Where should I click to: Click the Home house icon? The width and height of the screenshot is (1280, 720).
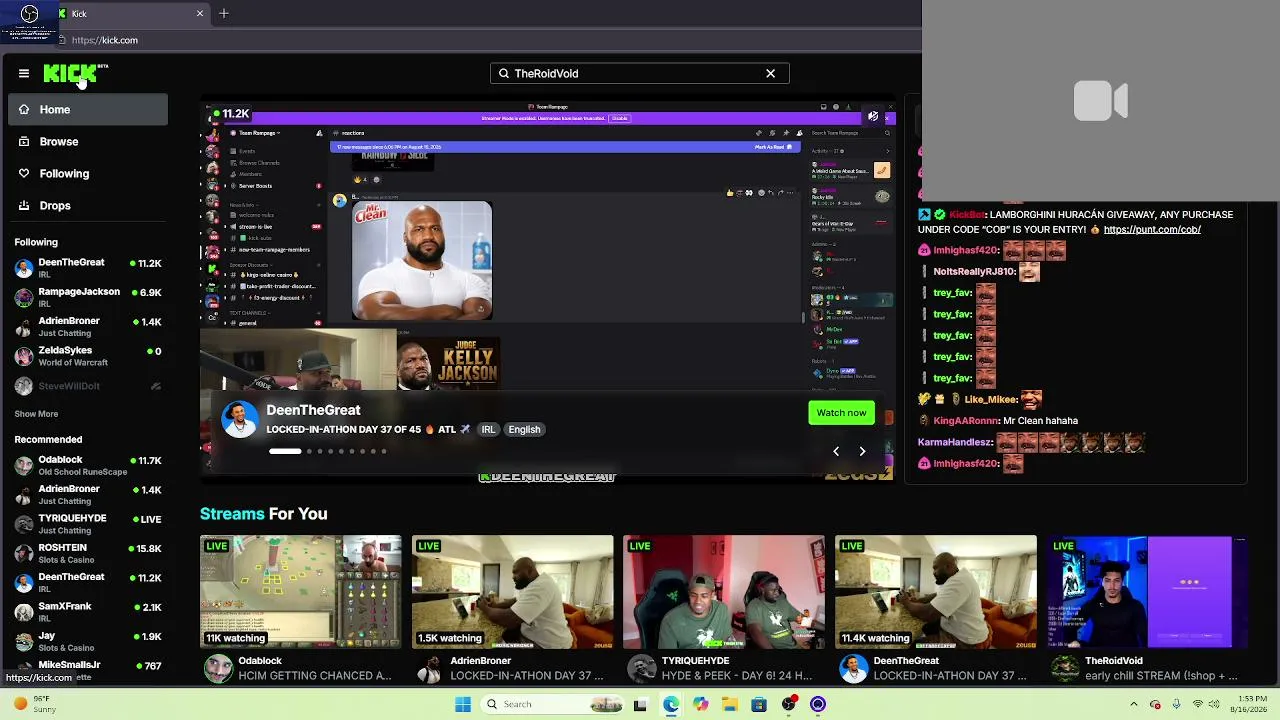(24, 109)
